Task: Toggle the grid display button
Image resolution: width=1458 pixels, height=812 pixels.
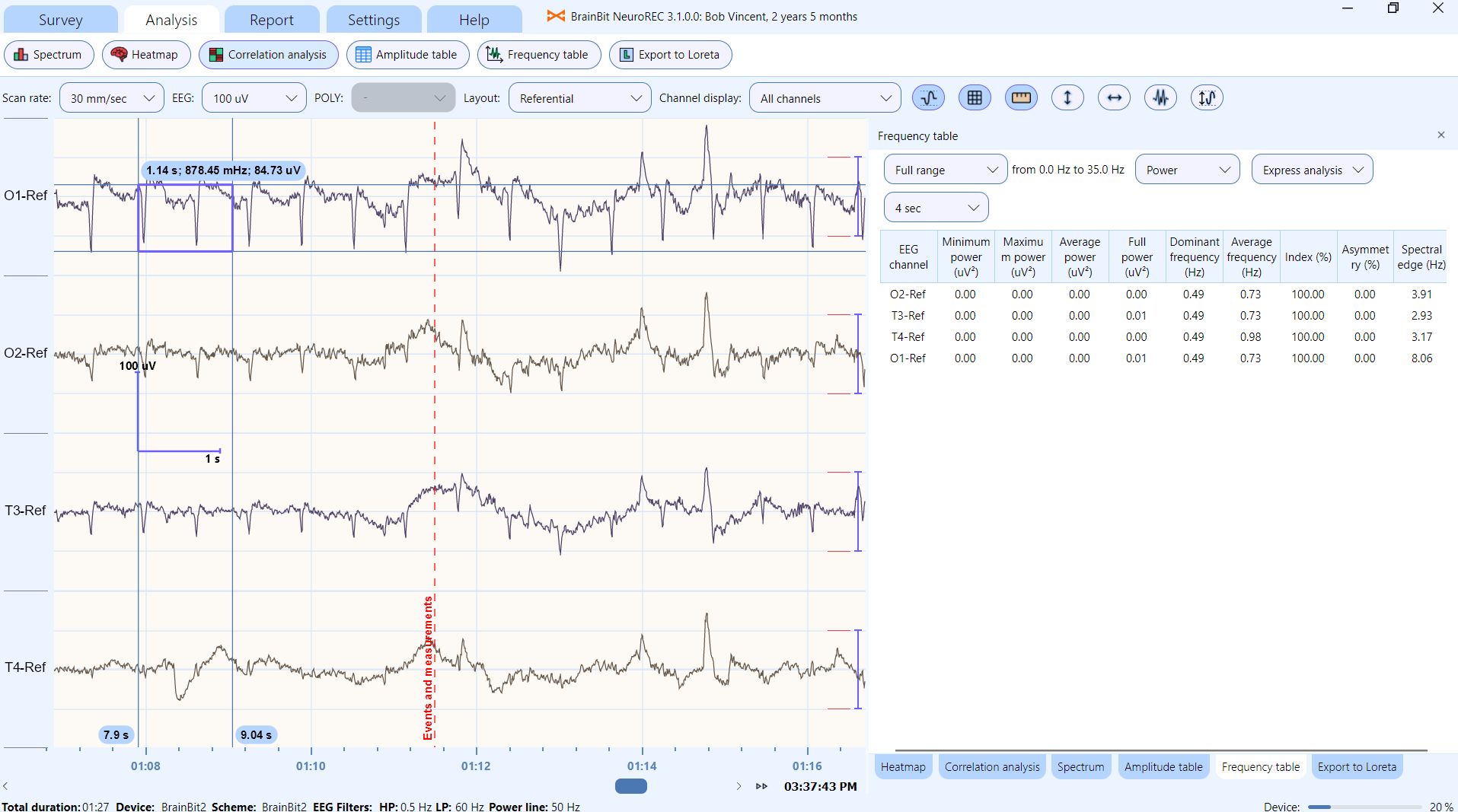Action: (975, 97)
